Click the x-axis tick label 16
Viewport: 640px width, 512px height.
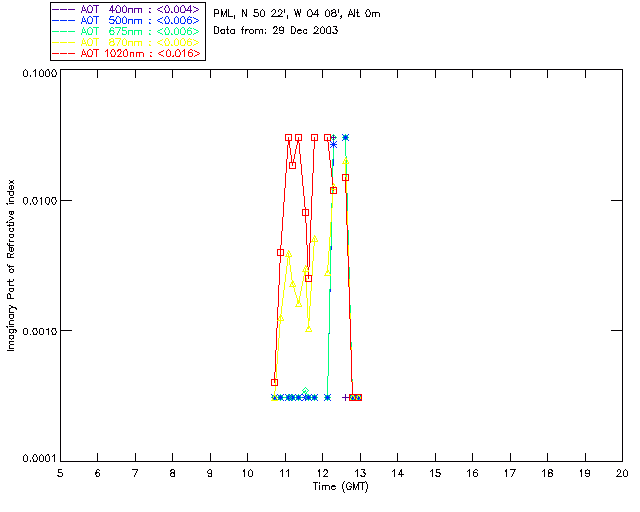click(x=472, y=473)
